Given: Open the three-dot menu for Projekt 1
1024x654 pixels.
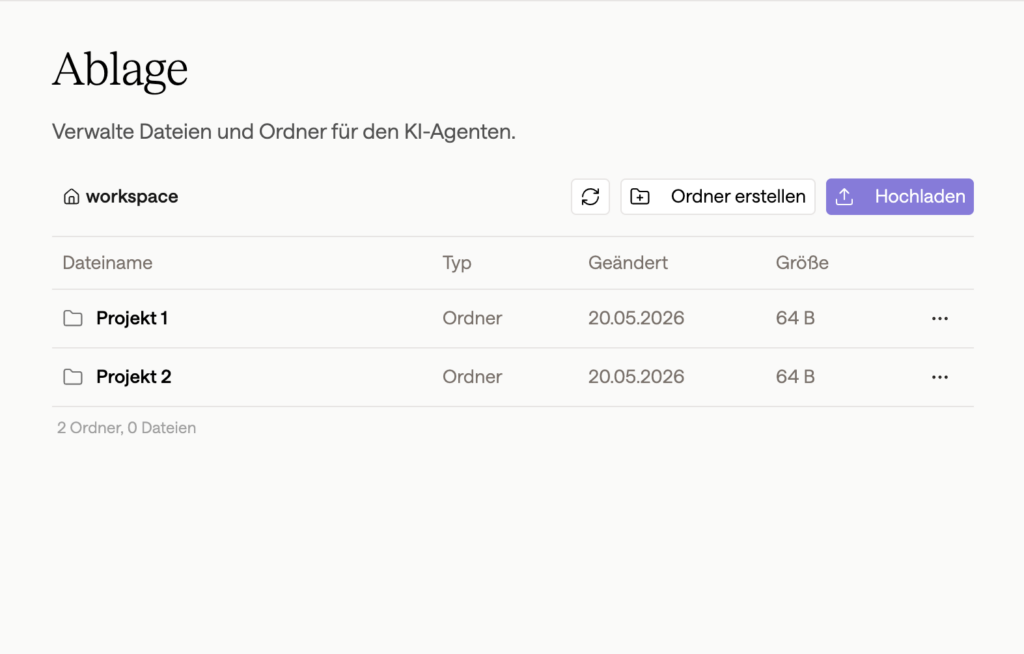Looking at the screenshot, I should coord(940,318).
